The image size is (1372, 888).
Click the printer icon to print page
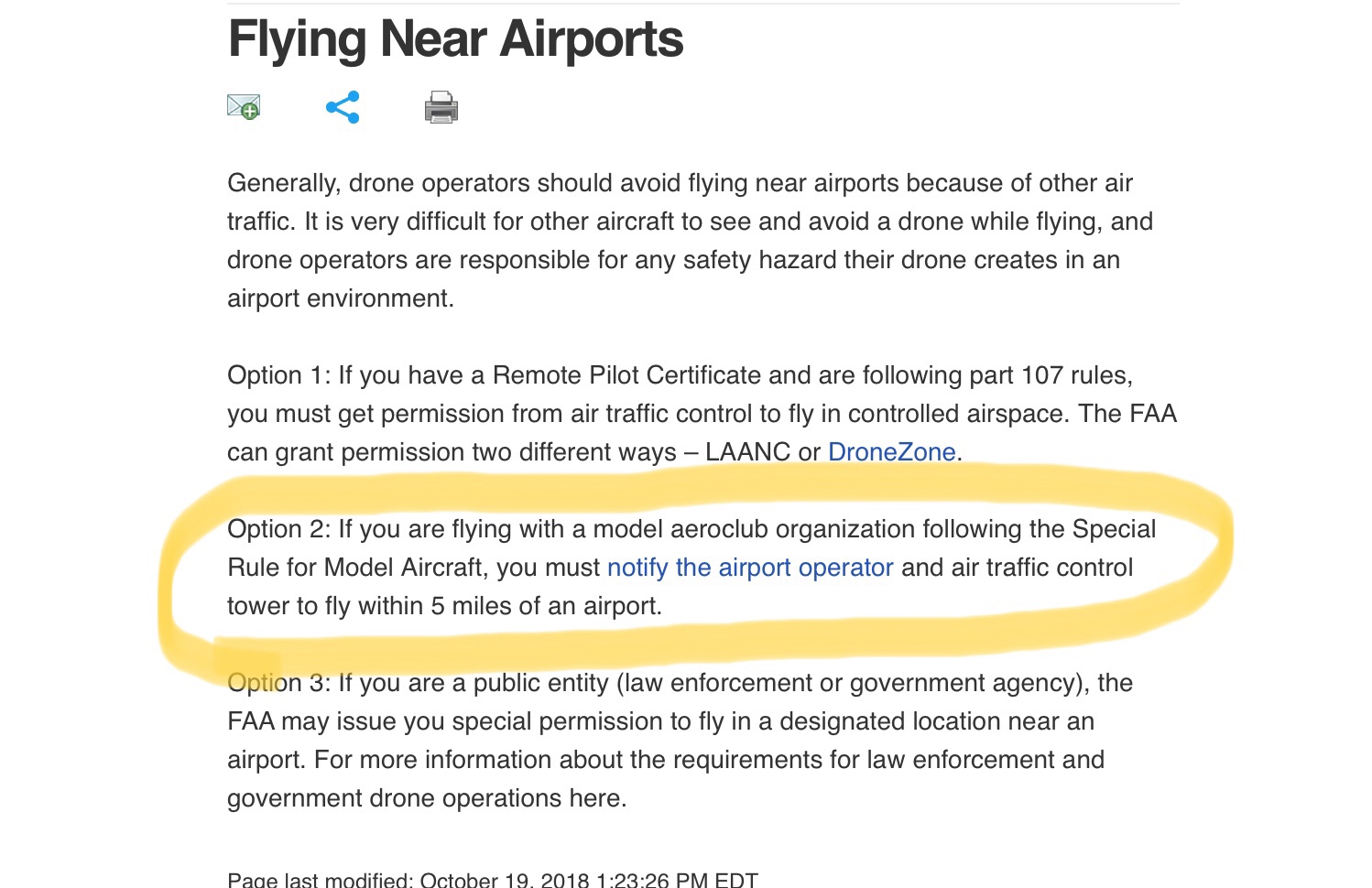441,107
